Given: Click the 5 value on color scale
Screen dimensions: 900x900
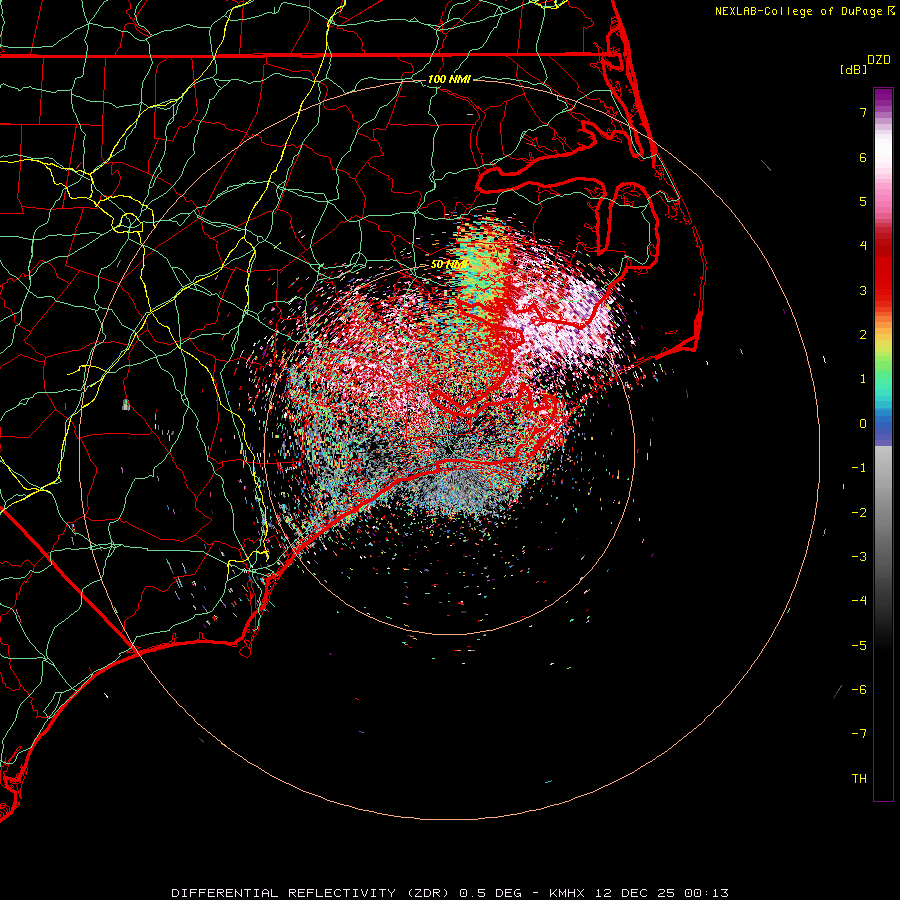Looking at the screenshot, I should coord(863,201).
